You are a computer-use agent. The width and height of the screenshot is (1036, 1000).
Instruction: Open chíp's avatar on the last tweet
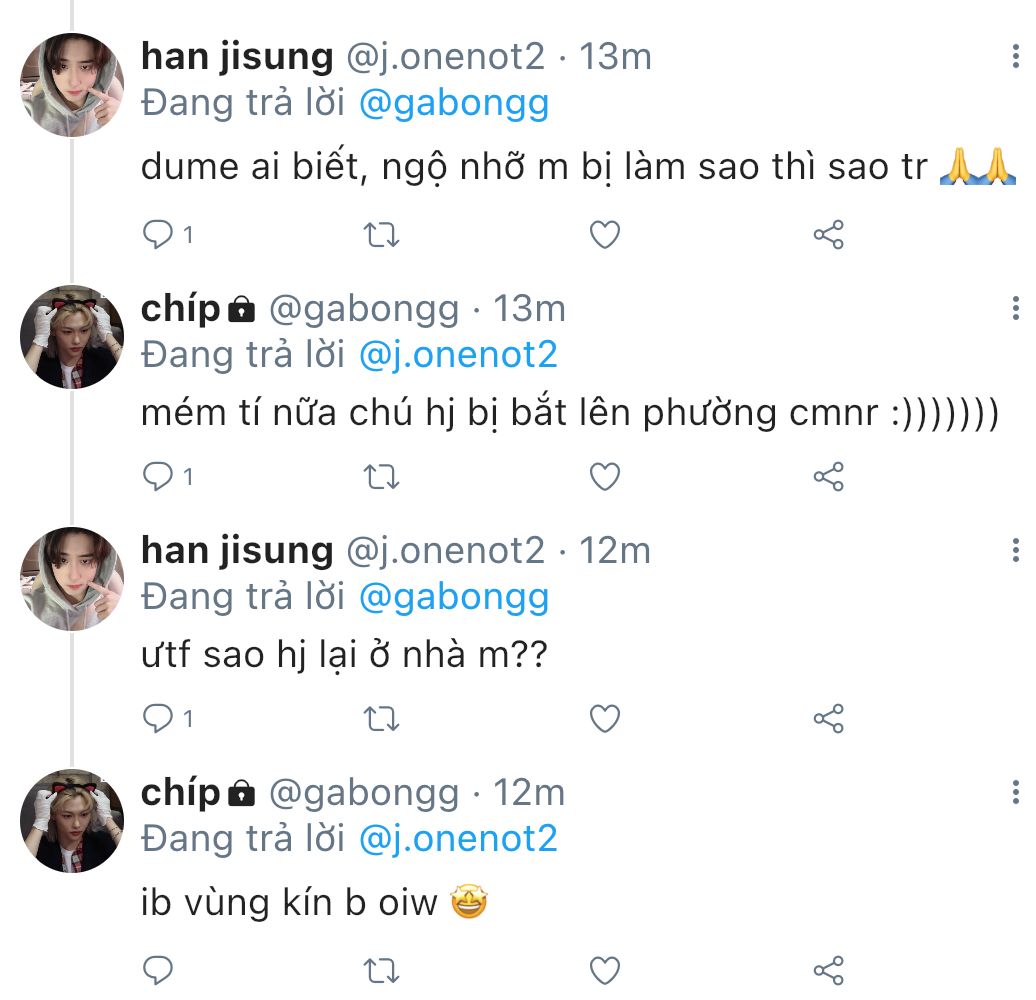tap(72, 820)
